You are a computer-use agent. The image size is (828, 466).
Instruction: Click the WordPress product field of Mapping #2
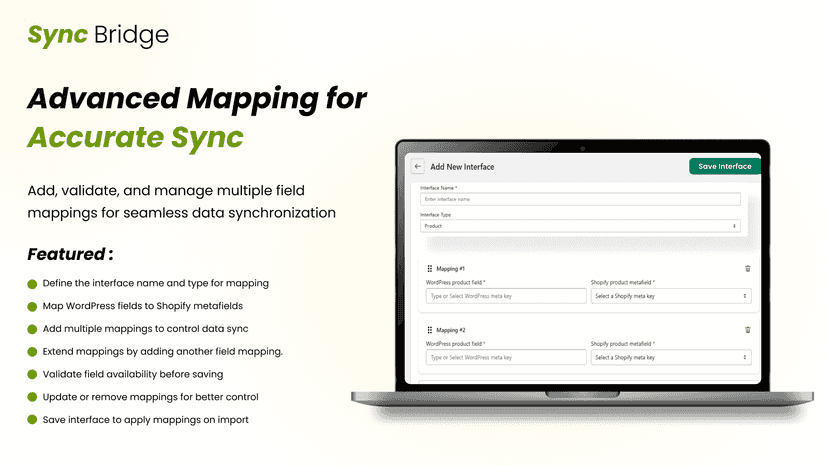pyautogui.click(x=506, y=358)
